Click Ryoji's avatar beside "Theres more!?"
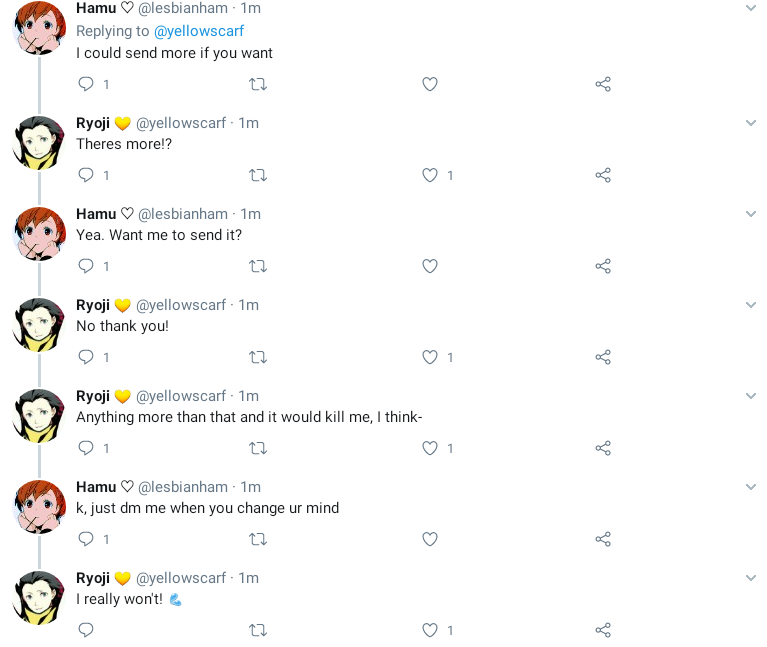Image resolution: width=767 pixels, height=647 pixels. [x=39, y=142]
